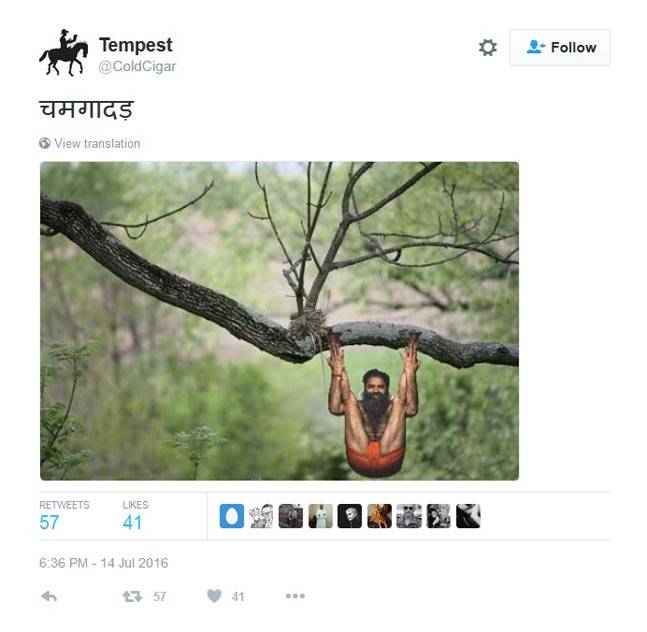Click the Follow button

[x=560, y=47]
